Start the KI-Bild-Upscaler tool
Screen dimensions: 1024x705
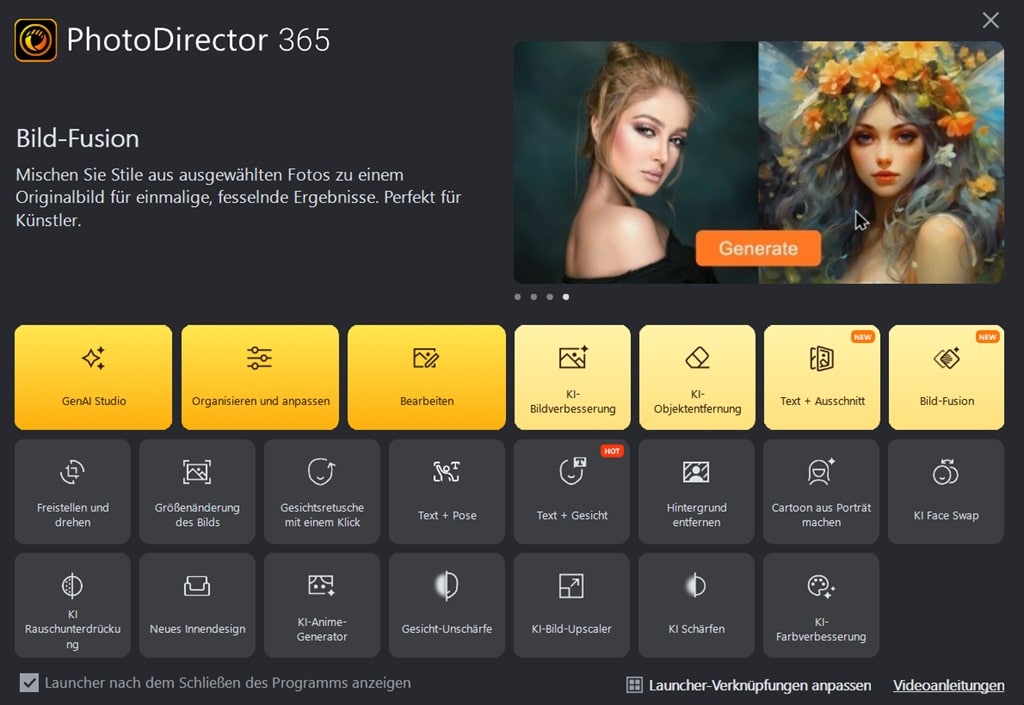click(571, 605)
